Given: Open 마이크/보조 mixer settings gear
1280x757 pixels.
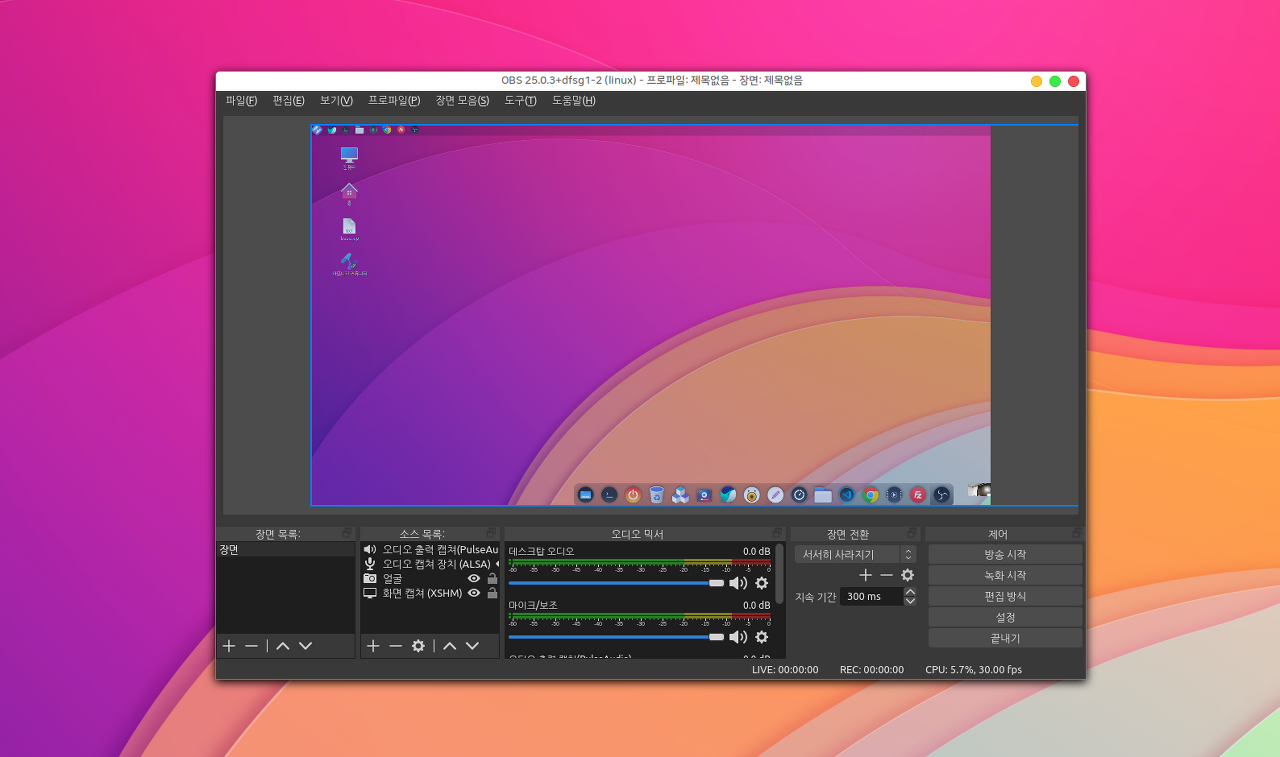Looking at the screenshot, I should pyautogui.click(x=762, y=637).
